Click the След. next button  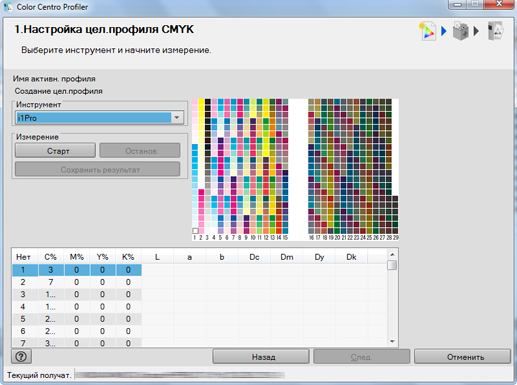coord(362,357)
